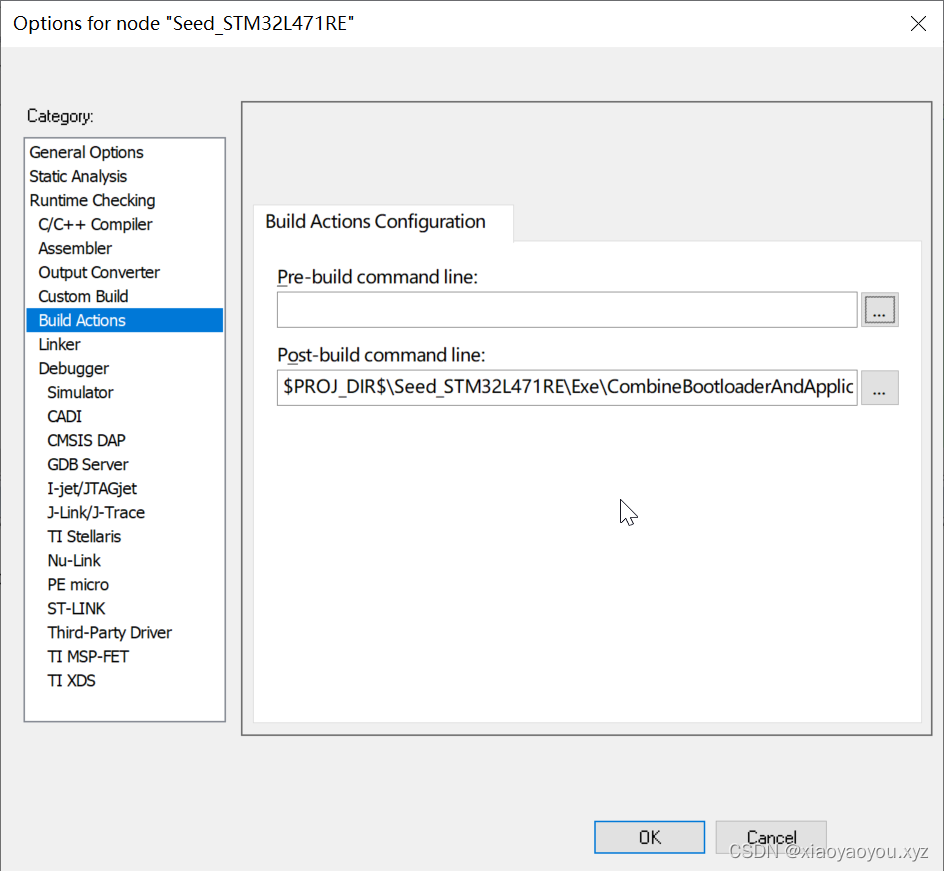Open the Output Converter options
The height and width of the screenshot is (871, 944).
coord(98,272)
